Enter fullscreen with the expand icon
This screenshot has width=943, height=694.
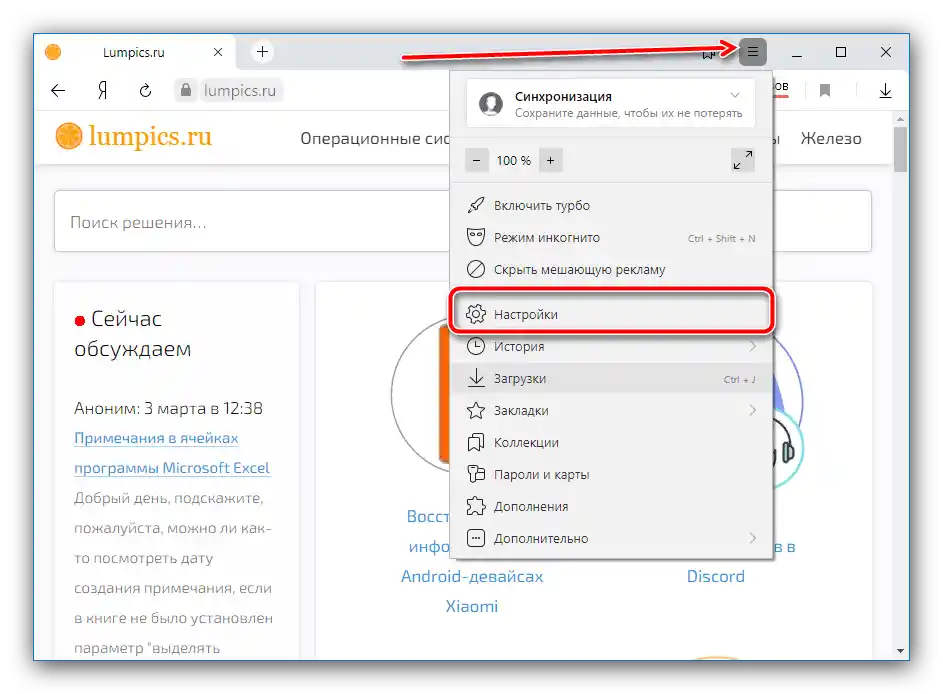(x=741, y=159)
